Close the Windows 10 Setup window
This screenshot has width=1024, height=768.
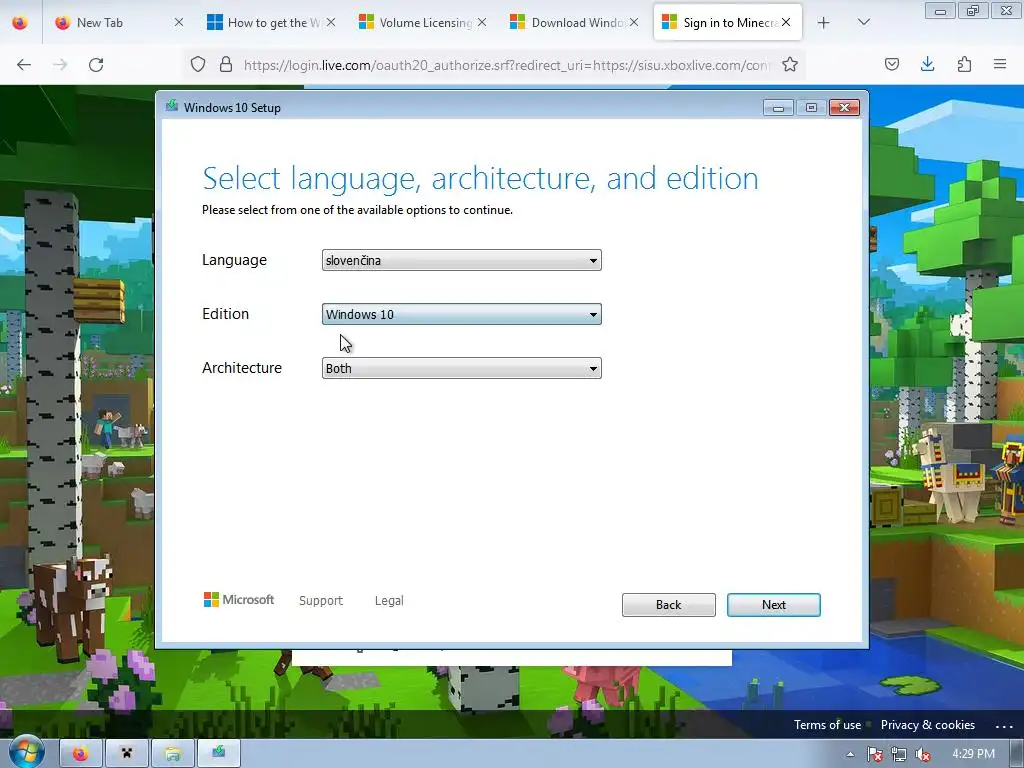[844, 108]
